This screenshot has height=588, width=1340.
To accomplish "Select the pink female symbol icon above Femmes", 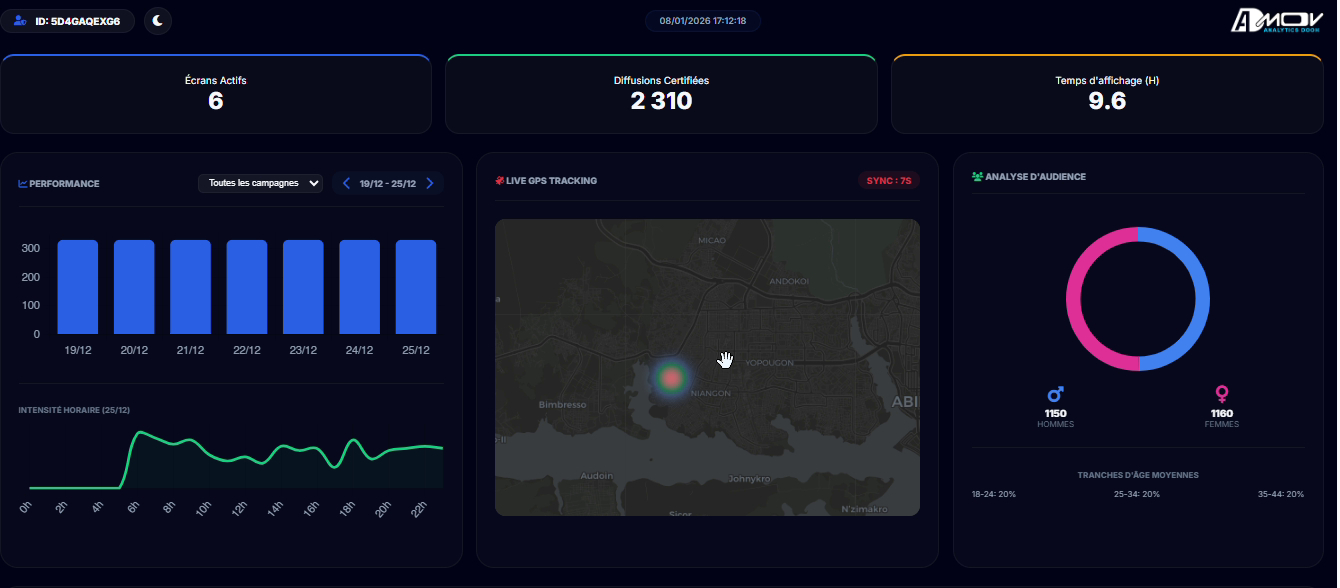I will click(1221, 395).
